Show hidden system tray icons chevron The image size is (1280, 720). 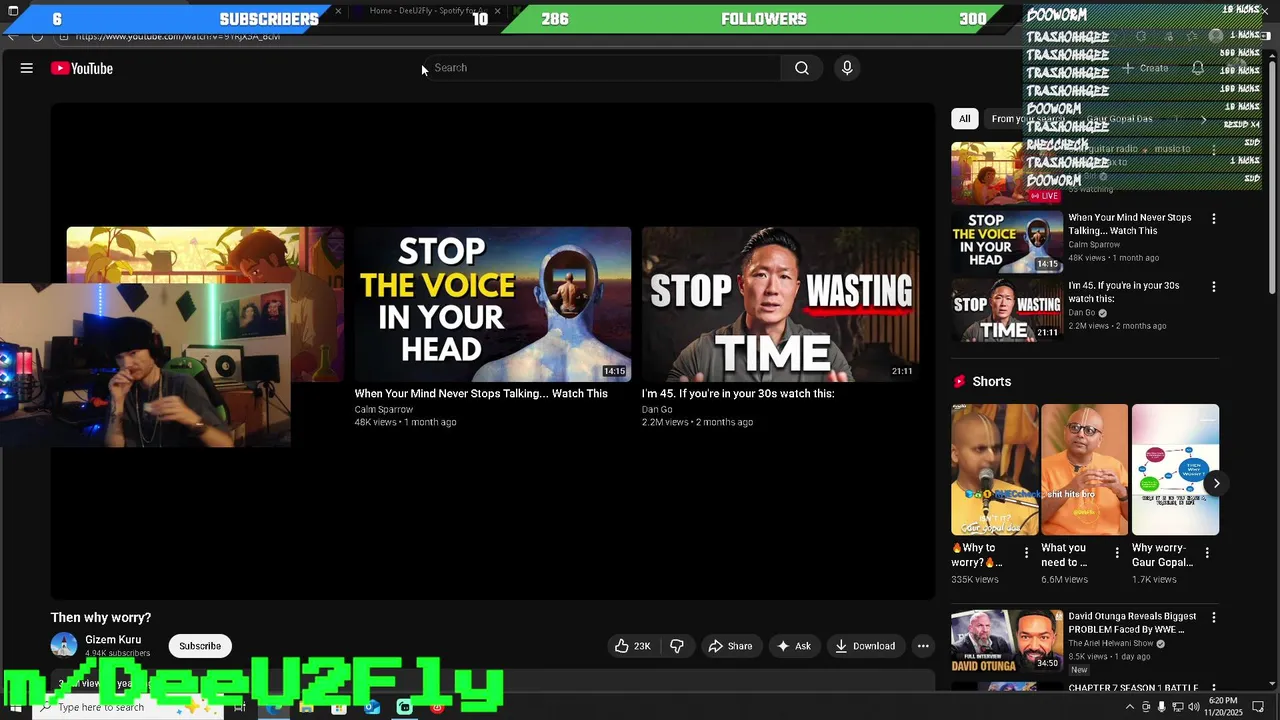1130,707
